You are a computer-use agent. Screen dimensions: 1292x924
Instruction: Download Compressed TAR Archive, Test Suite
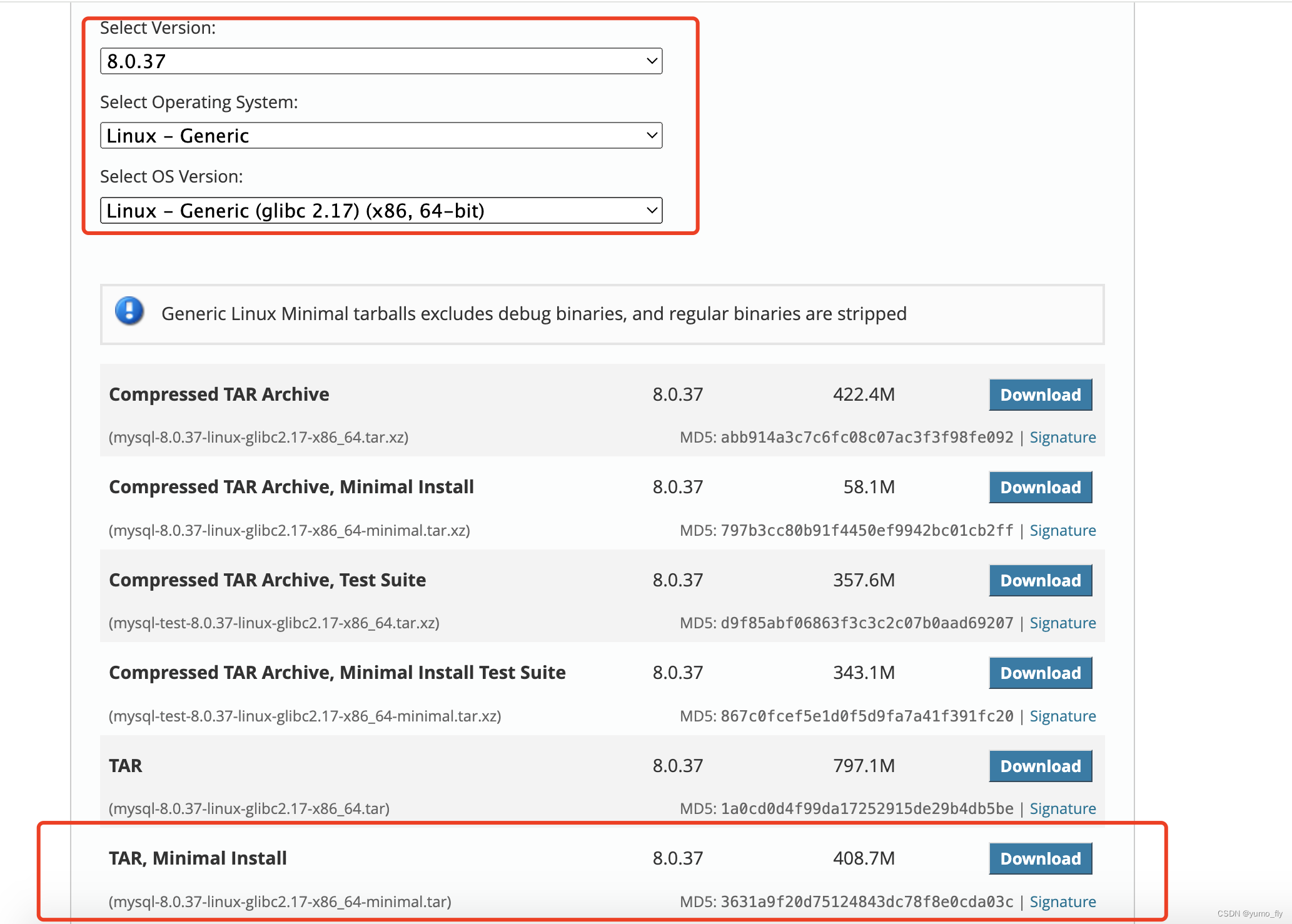click(1041, 580)
